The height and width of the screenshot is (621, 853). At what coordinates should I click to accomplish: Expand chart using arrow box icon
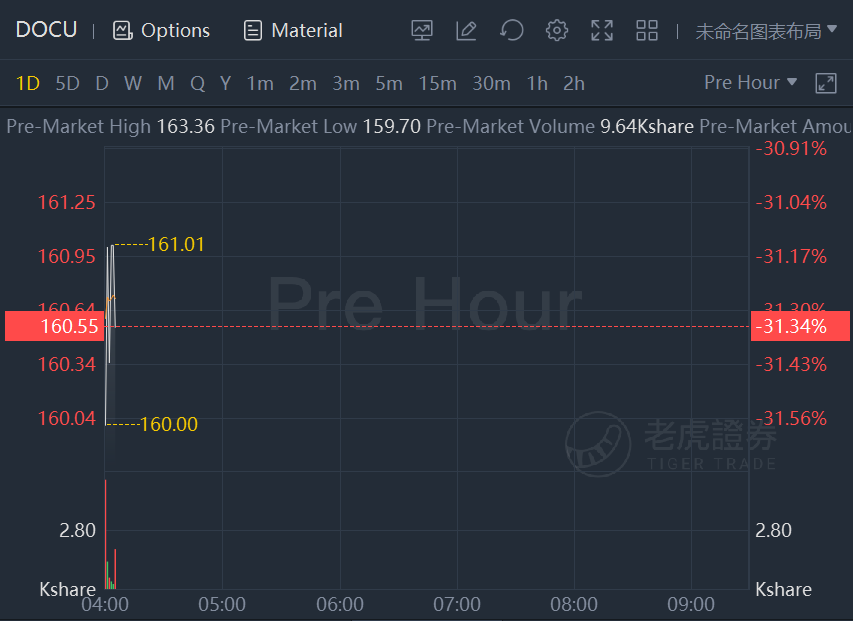tap(825, 84)
